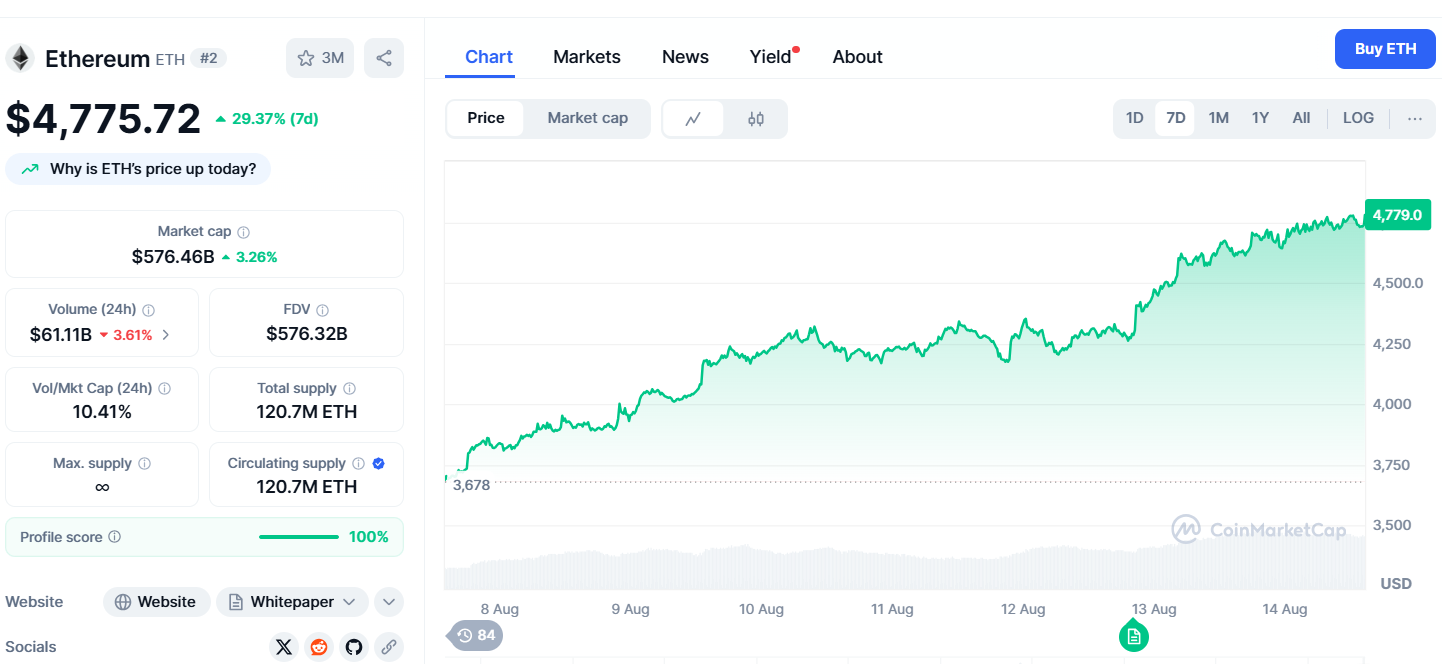Click the 10.41% Vol/Mkt Cap value

click(x=102, y=412)
